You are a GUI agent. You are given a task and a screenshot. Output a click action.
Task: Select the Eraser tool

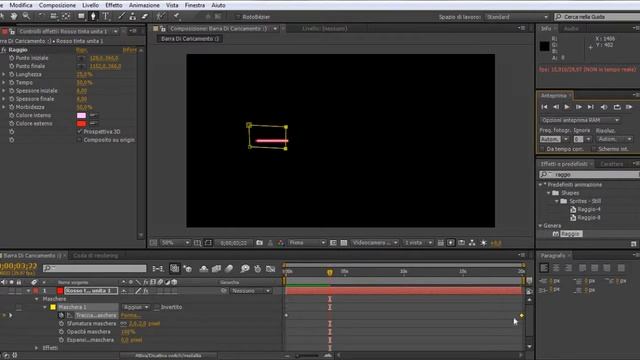click(144, 16)
